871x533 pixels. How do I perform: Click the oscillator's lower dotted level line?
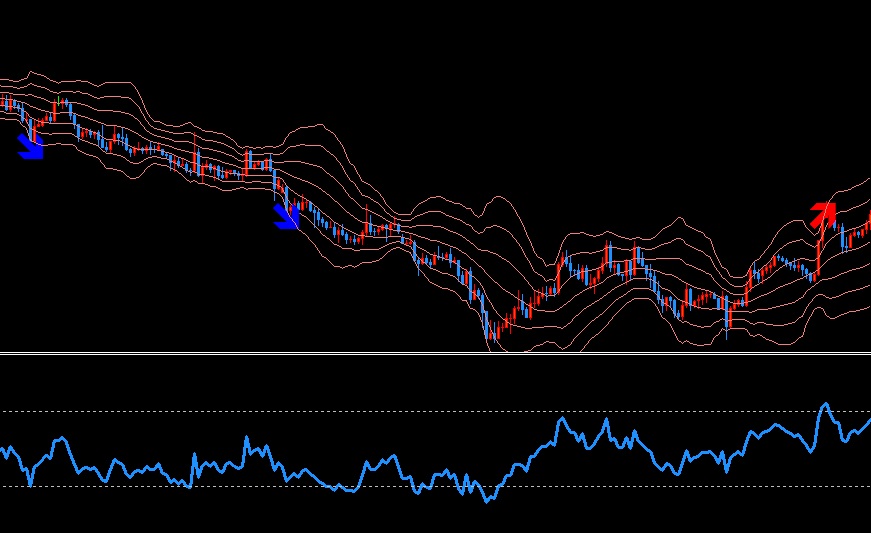[436, 486]
